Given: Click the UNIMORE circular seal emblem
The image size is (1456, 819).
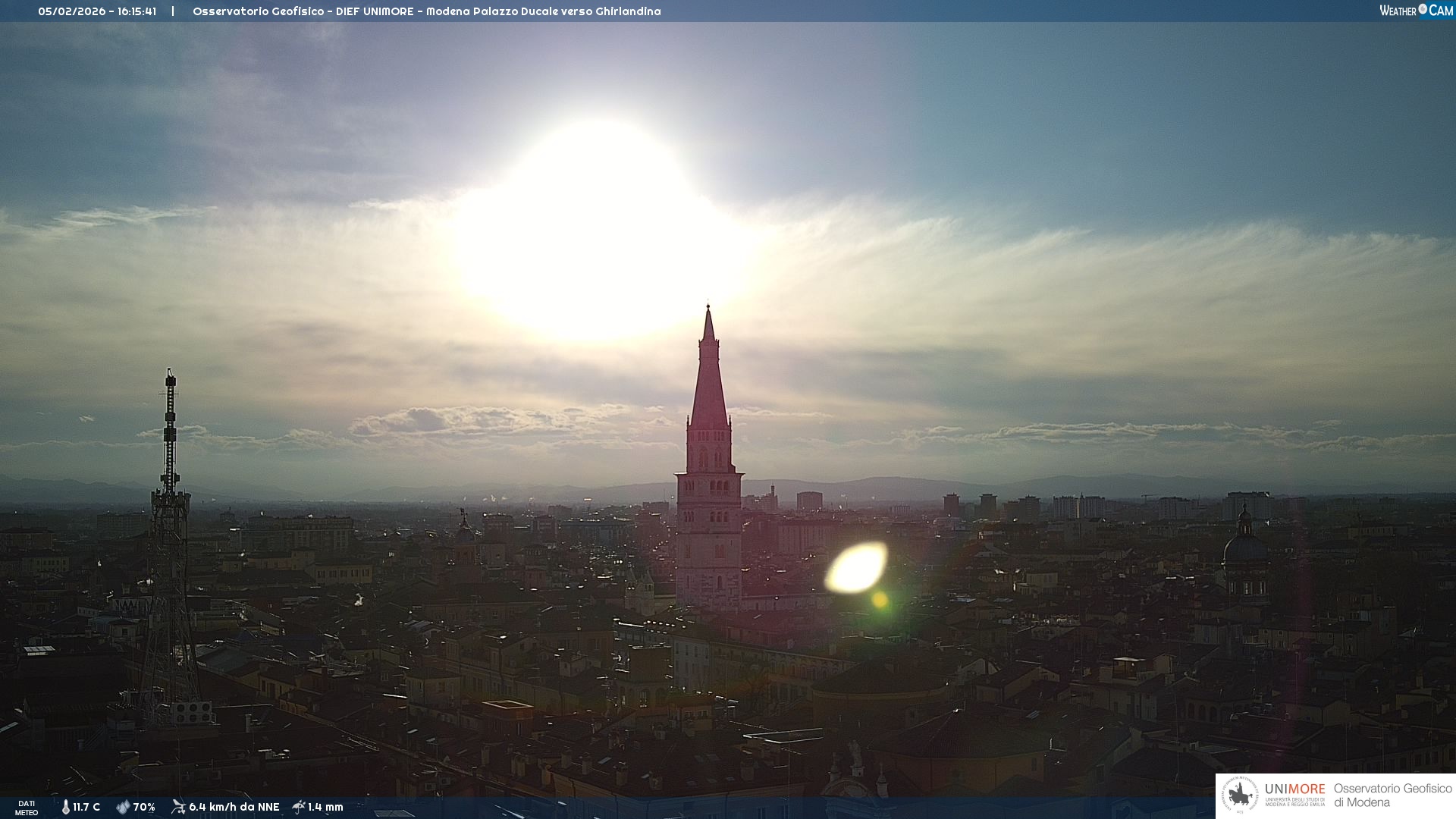Looking at the screenshot, I should pyautogui.click(x=1240, y=795).
